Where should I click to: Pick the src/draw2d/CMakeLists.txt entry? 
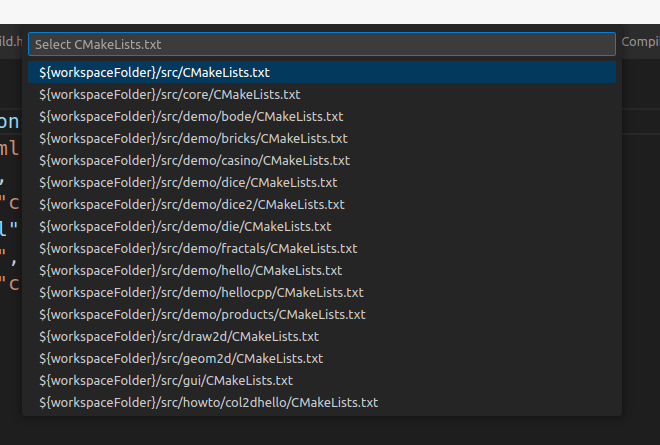[x=179, y=337]
